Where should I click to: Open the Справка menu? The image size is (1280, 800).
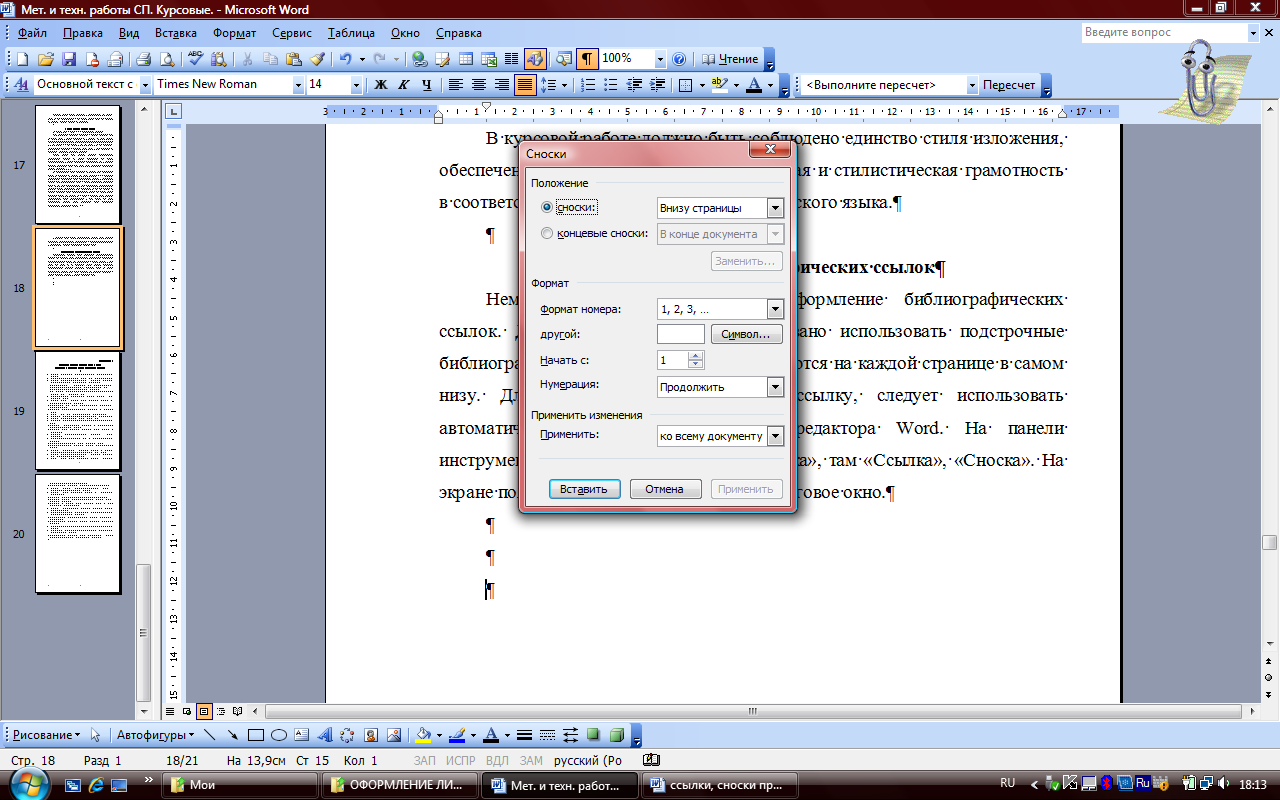point(459,33)
